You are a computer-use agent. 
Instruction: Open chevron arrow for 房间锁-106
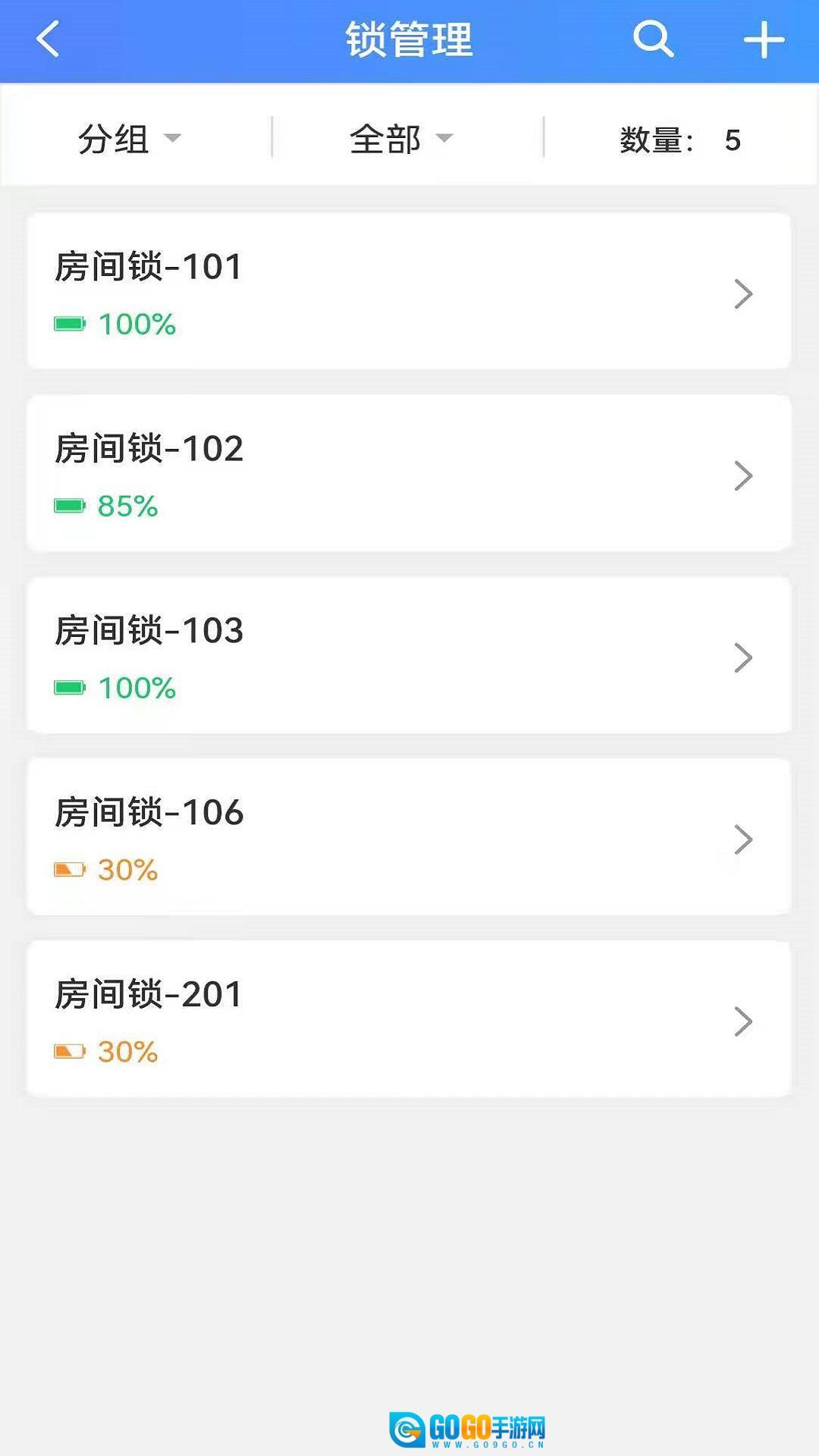[x=743, y=839]
